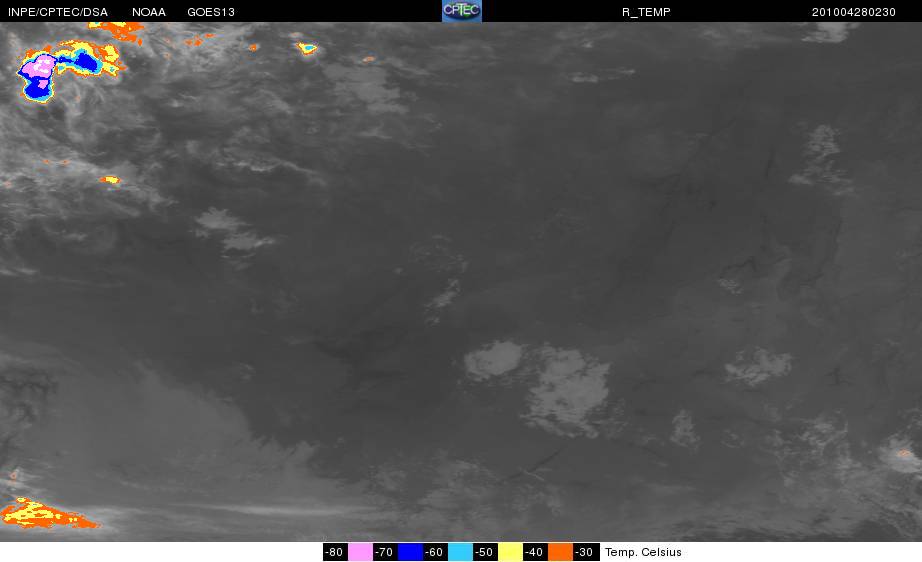This screenshot has width=922, height=562.
Task: Click the -60 legend value
Action: tap(435, 552)
